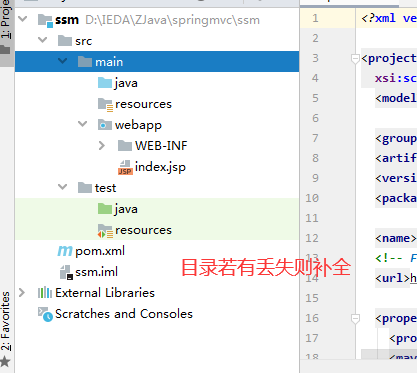The image size is (417, 373).
Task: Fold the project tag at line 3
Action: click(x=355, y=59)
